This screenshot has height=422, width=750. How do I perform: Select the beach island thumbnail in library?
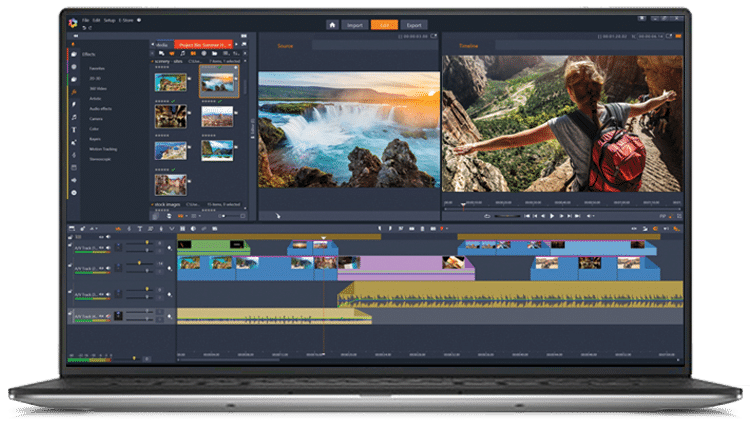218,150
